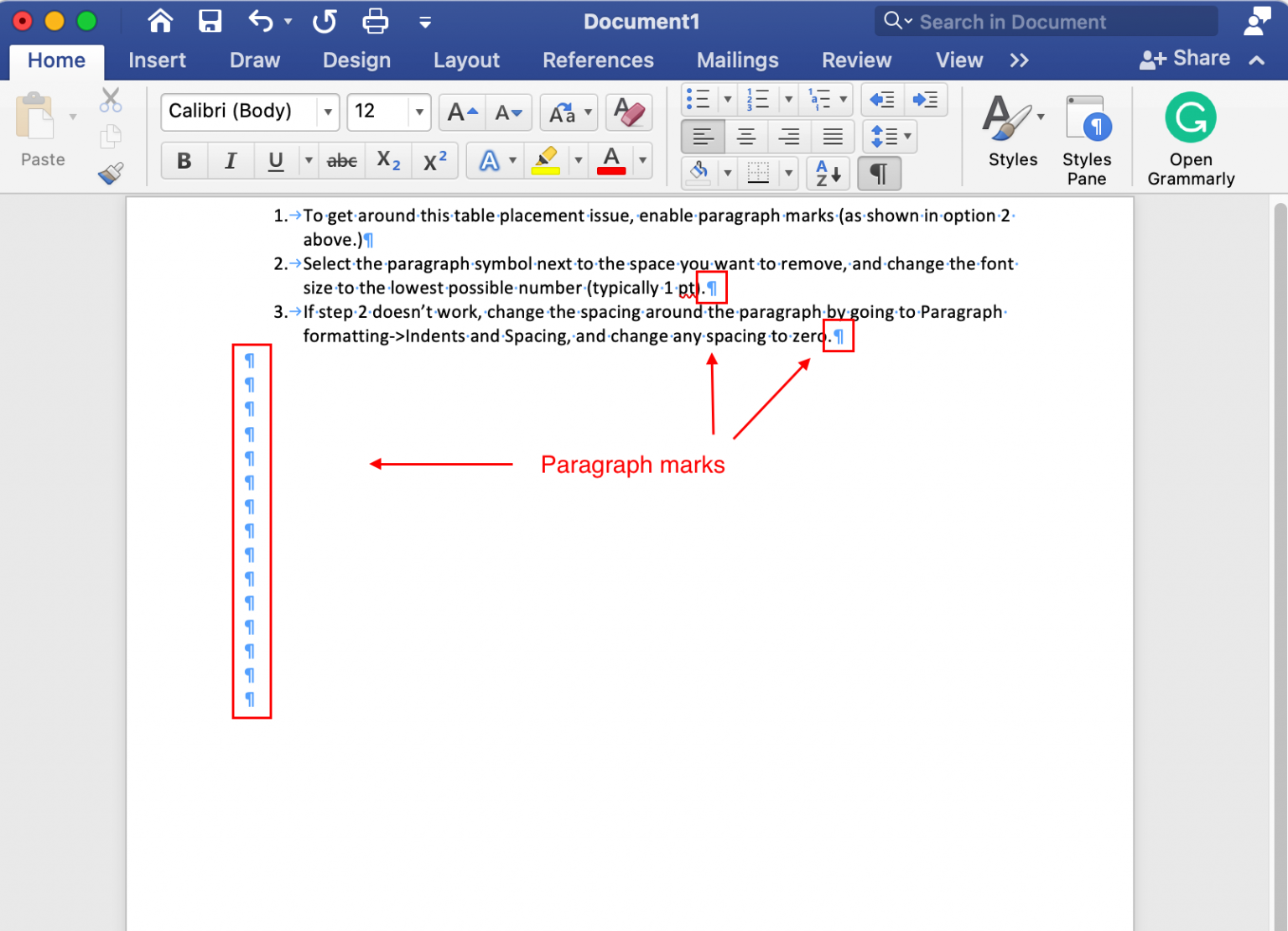Open the font name dropdown
The height and width of the screenshot is (931, 1288).
(328, 112)
